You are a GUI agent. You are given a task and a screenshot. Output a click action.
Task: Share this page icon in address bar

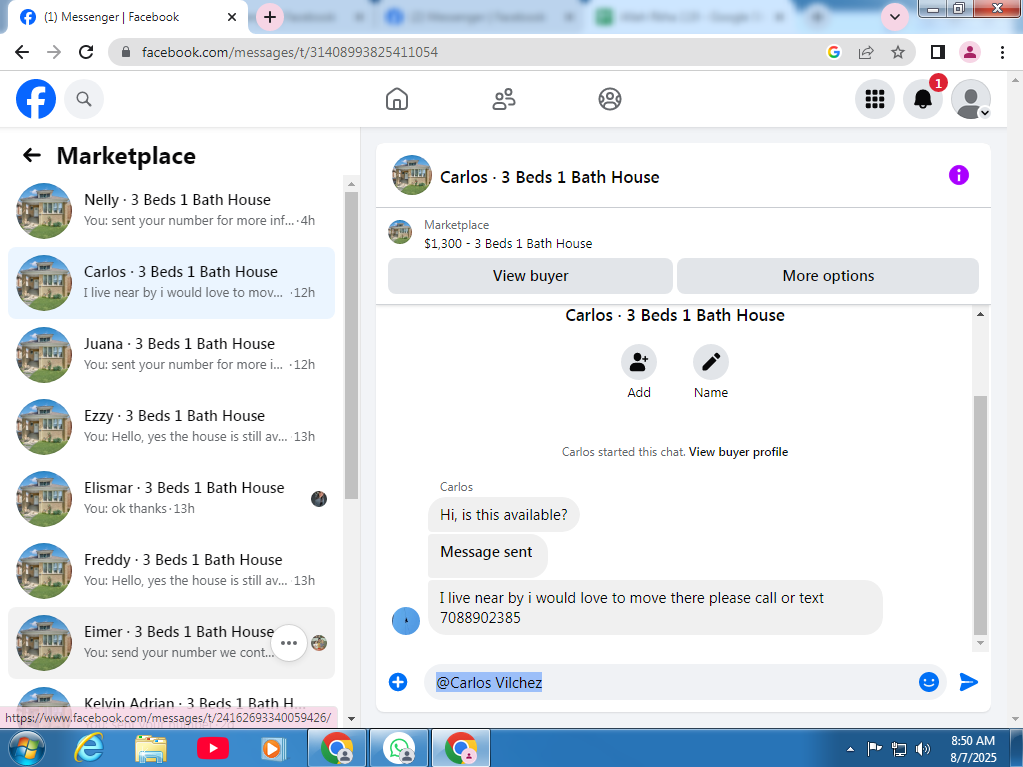click(866, 52)
